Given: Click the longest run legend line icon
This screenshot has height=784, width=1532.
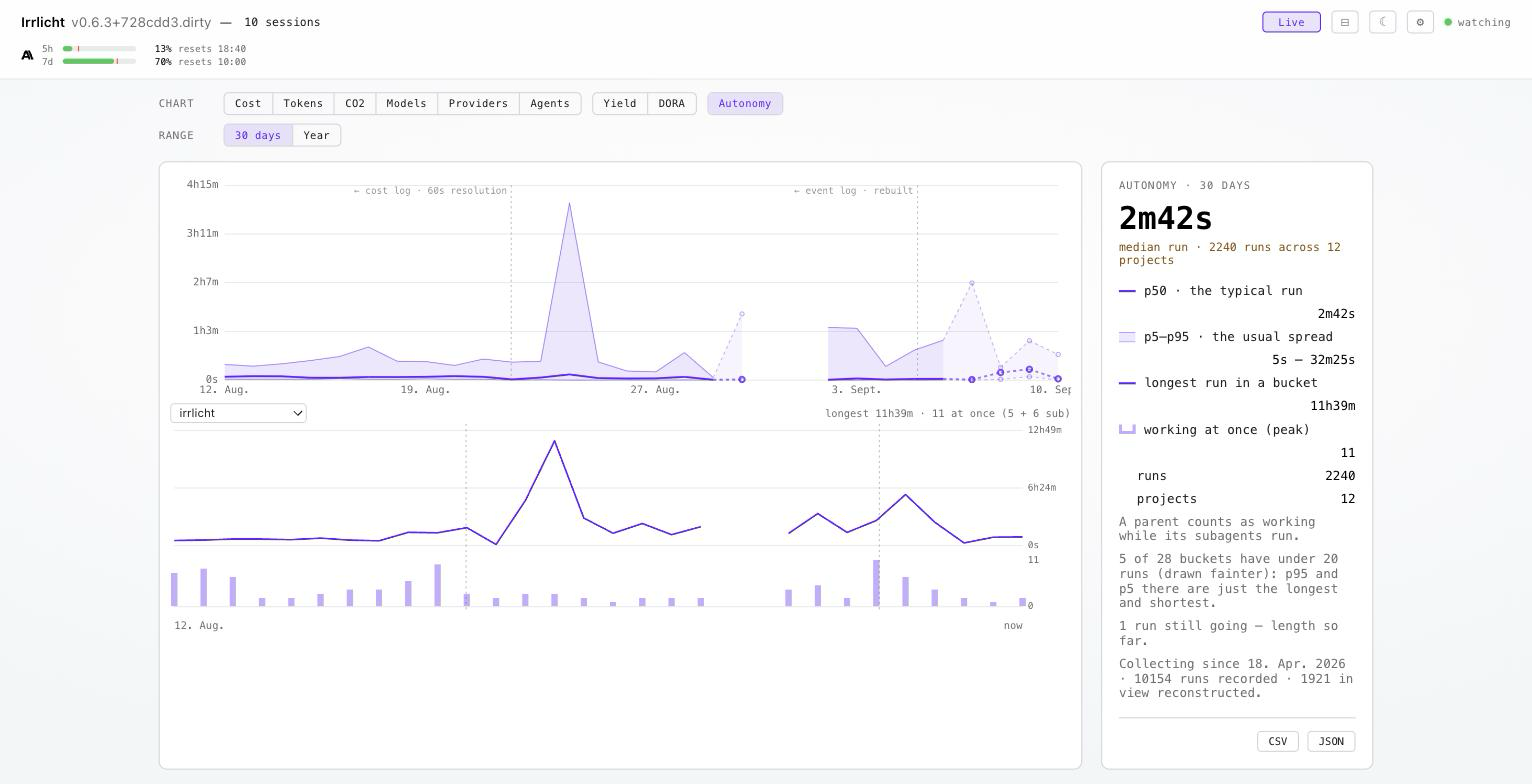Looking at the screenshot, I should click(x=1127, y=383).
